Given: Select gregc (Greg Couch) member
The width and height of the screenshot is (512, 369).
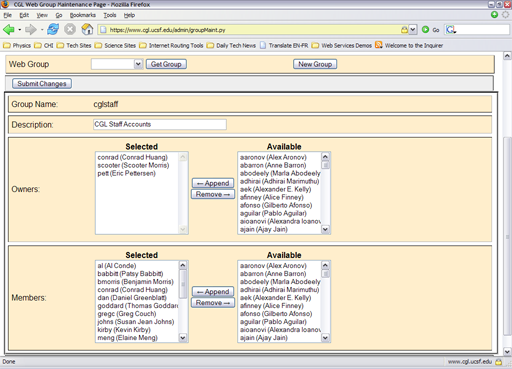Looking at the screenshot, I should coord(127,314).
